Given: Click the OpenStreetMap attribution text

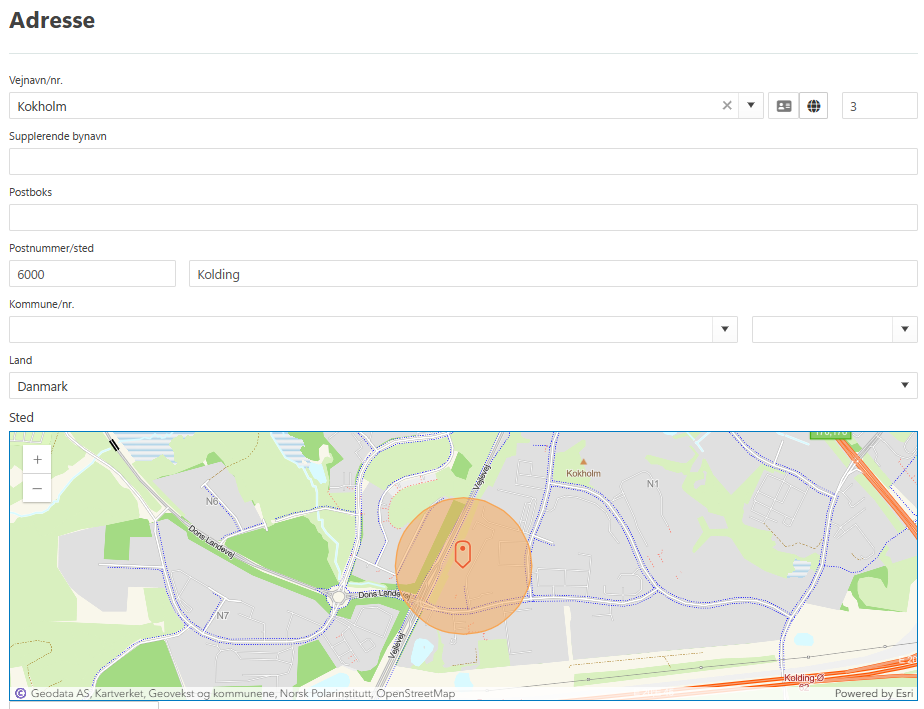Looking at the screenshot, I should click(415, 694).
